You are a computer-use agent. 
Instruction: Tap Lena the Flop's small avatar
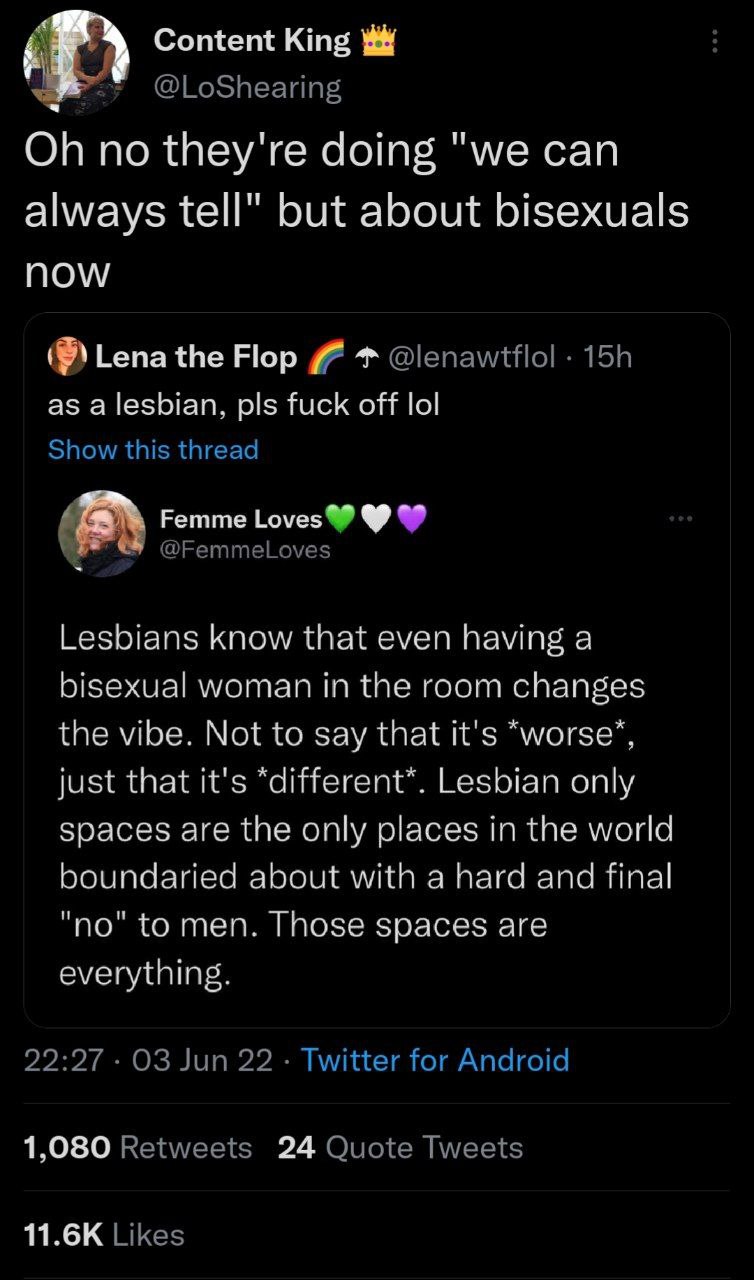(x=68, y=358)
